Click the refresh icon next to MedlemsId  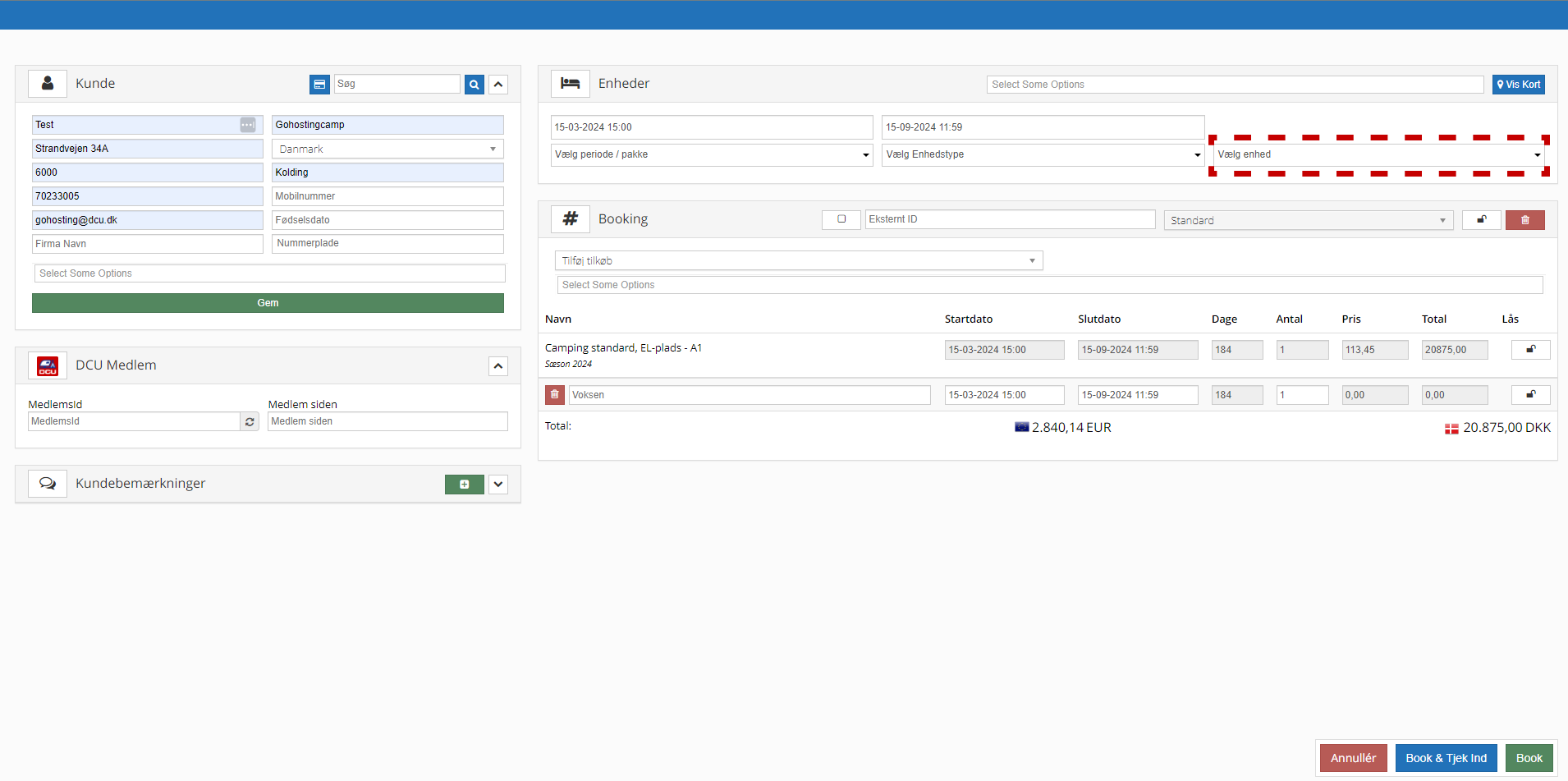pos(250,422)
